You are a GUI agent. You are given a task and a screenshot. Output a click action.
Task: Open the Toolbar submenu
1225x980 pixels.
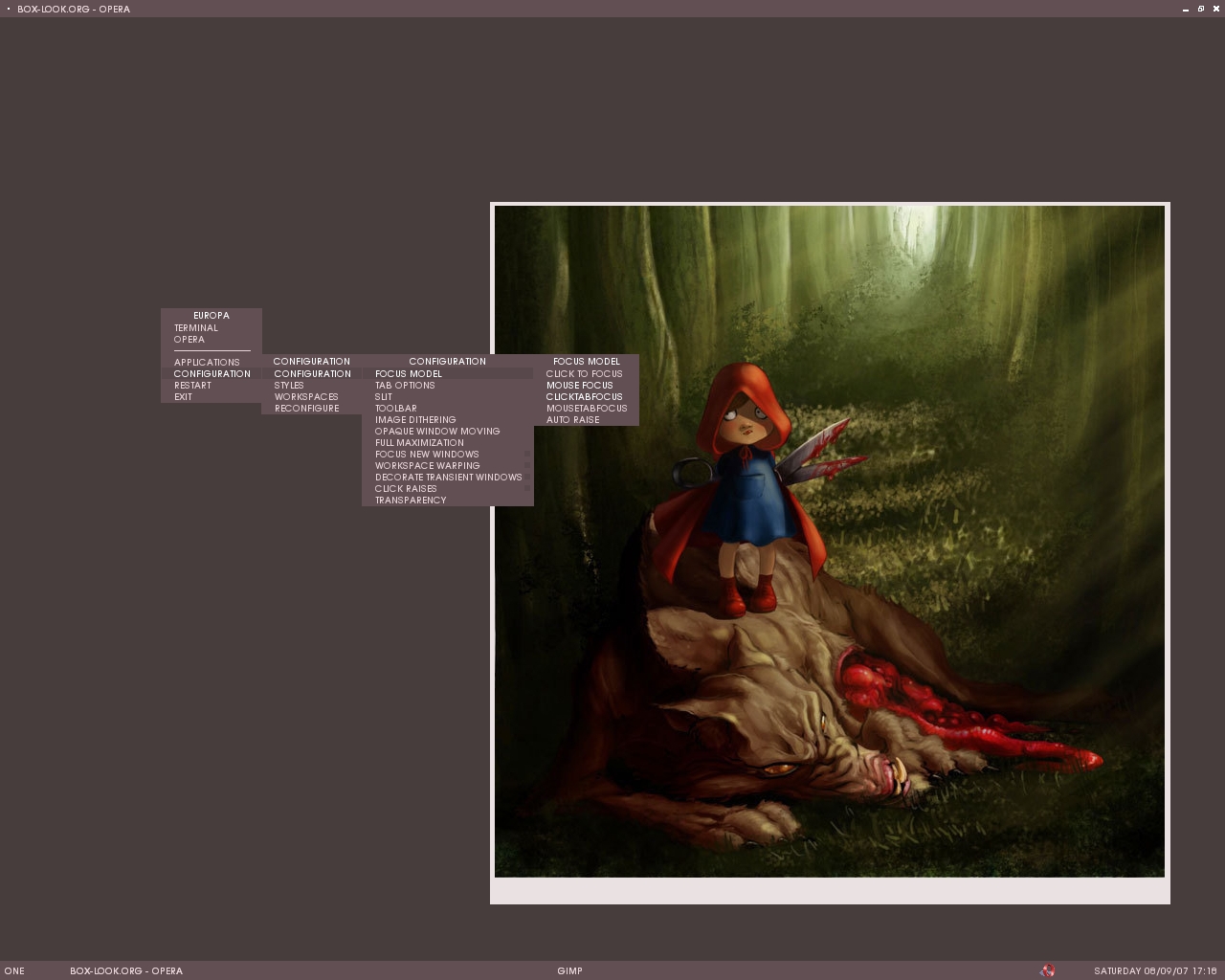click(x=448, y=408)
